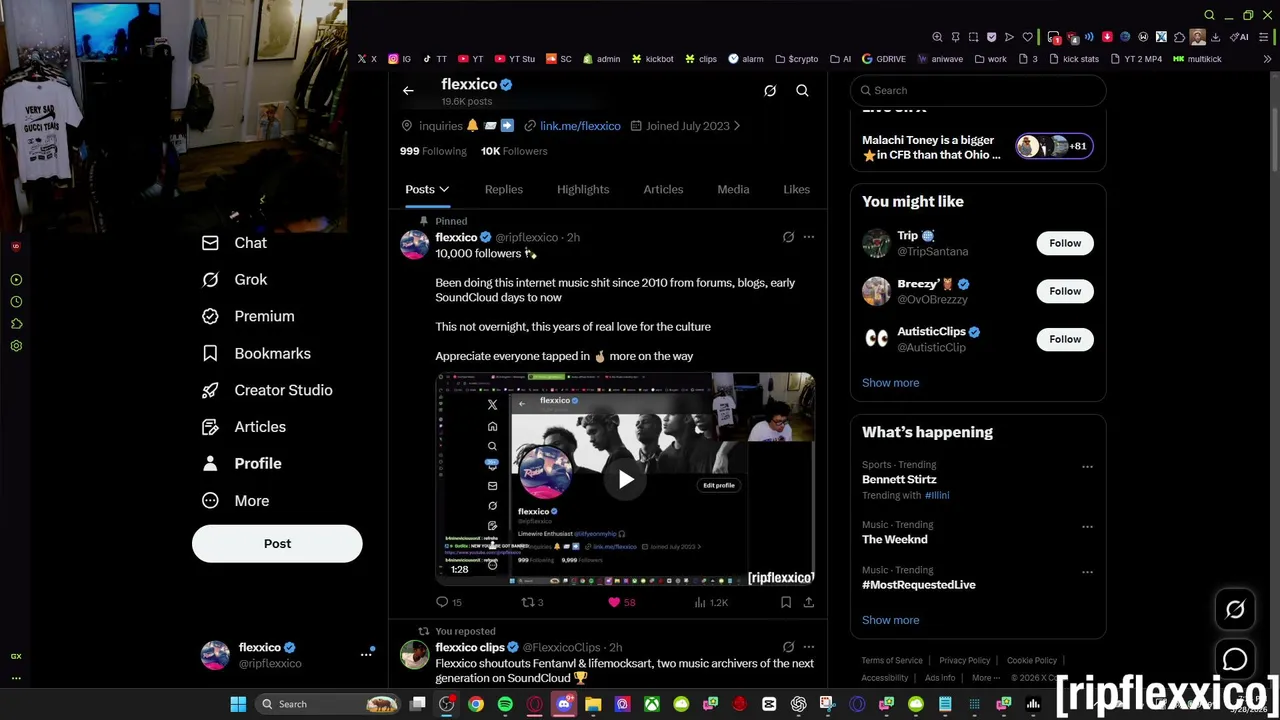Open the Malachi Toney live card
1280x720 pixels.
pyautogui.click(x=978, y=147)
